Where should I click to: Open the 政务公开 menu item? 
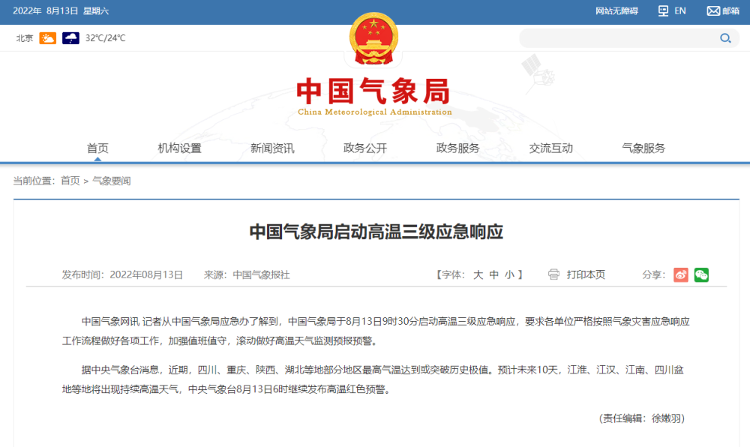pyautogui.click(x=365, y=148)
